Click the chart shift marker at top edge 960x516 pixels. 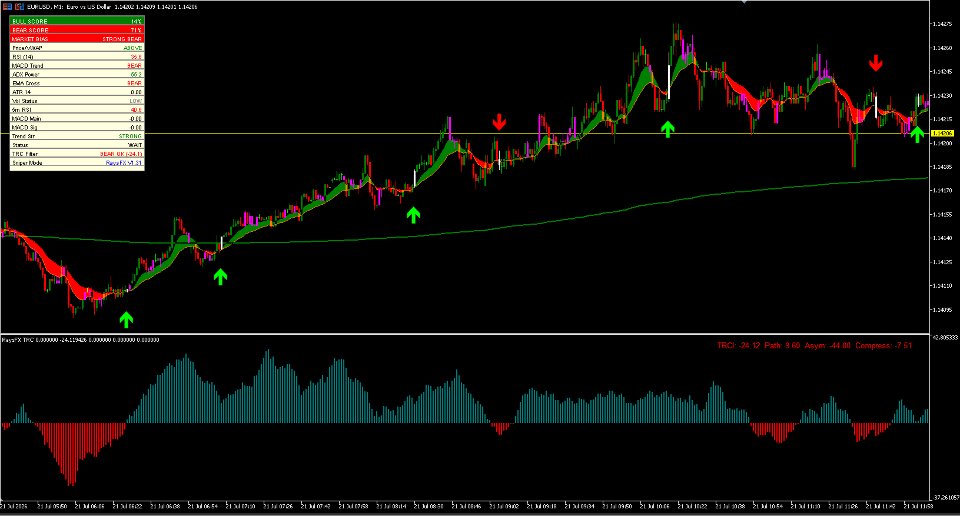[x=744, y=2]
